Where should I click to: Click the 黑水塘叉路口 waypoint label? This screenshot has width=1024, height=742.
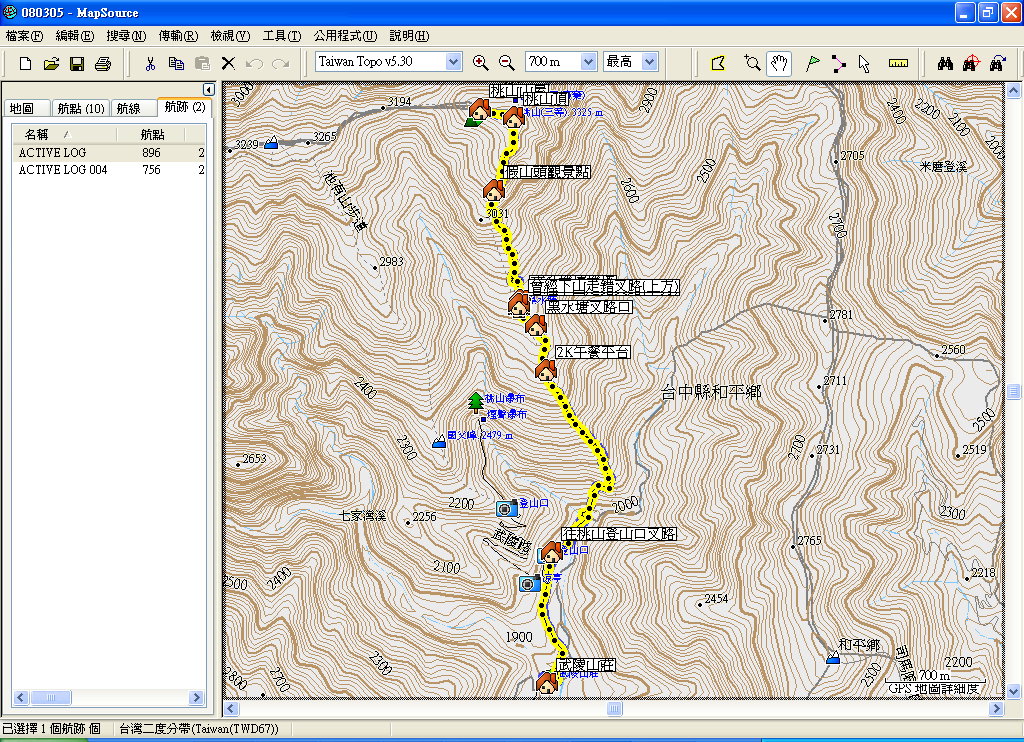tap(589, 306)
